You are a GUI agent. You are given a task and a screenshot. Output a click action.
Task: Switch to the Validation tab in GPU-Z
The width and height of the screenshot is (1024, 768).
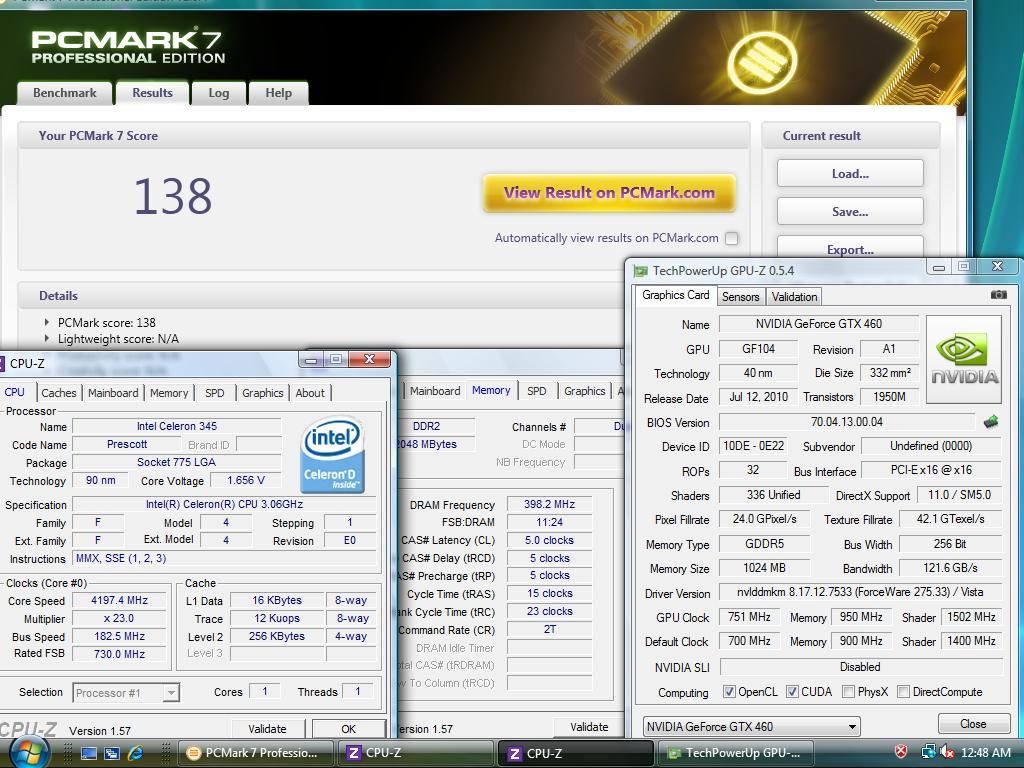(794, 296)
